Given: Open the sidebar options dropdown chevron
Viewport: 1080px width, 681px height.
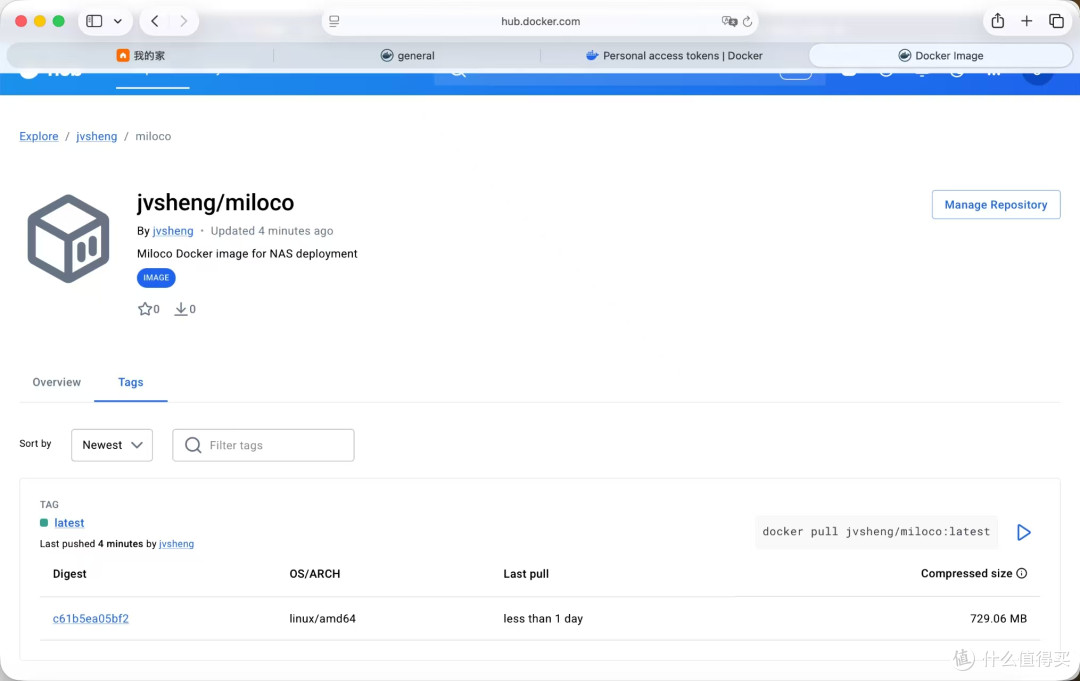Looking at the screenshot, I should click(118, 21).
